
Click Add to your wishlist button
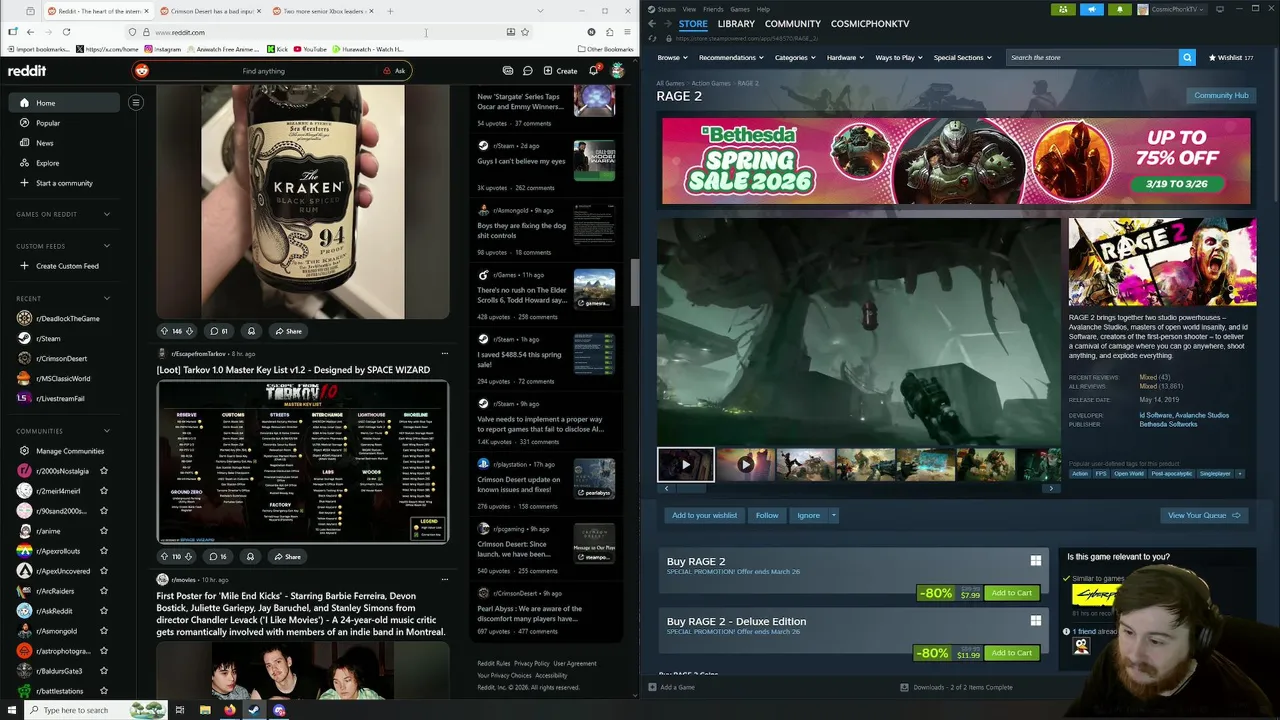pos(704,515)
